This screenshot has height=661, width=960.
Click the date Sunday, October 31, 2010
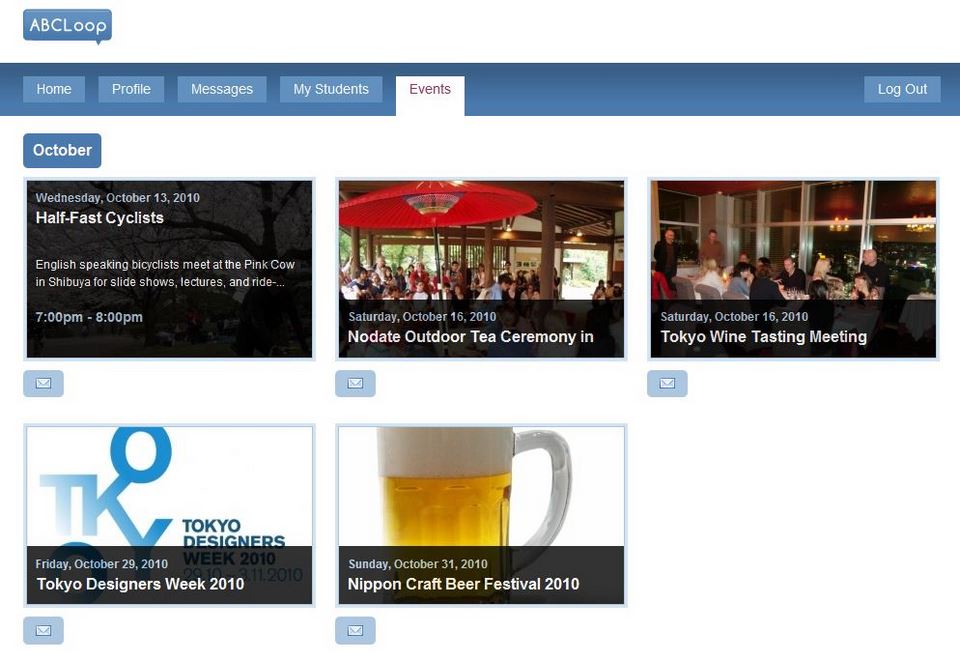(418, 564)
